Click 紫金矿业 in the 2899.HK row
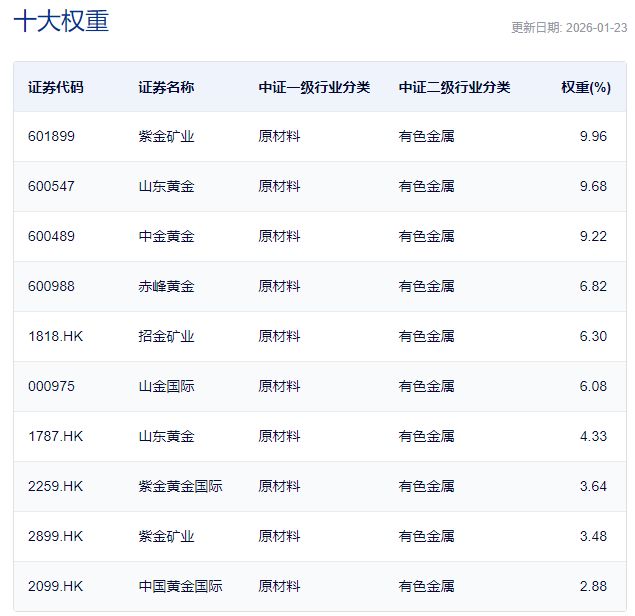This screenshot has height=616, width=635. (166, 536)
